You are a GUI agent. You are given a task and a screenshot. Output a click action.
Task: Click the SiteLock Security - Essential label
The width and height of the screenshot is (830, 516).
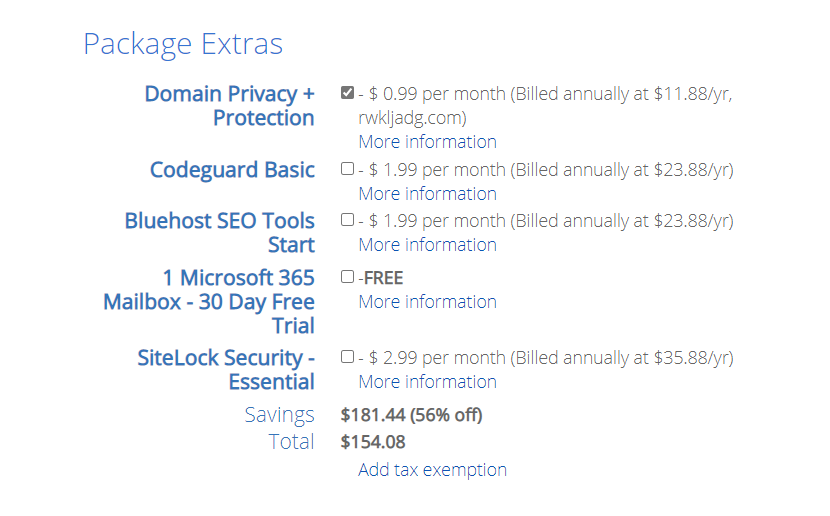(x=226, y=370)
